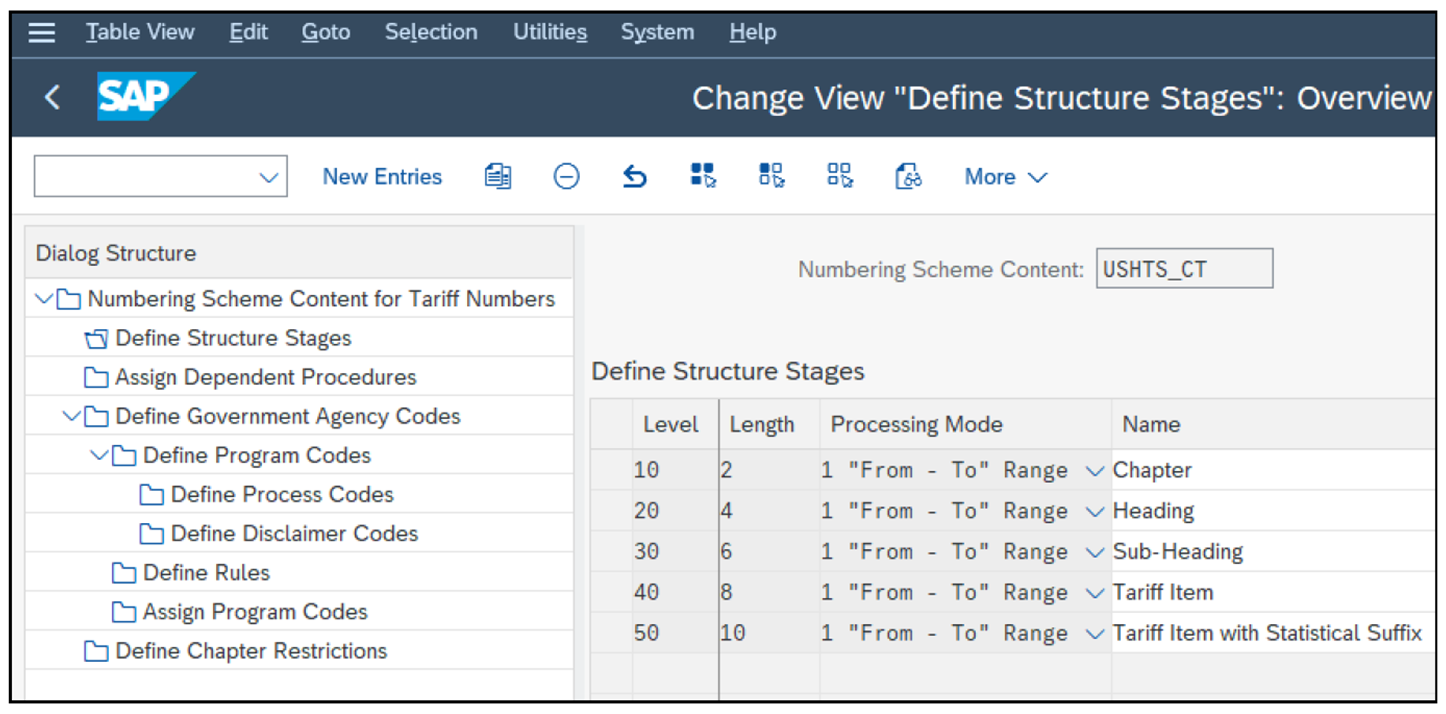Select row selector for Level 10 row
Image resolution: width=1446 pixels, height=714 pixels.
611,471
